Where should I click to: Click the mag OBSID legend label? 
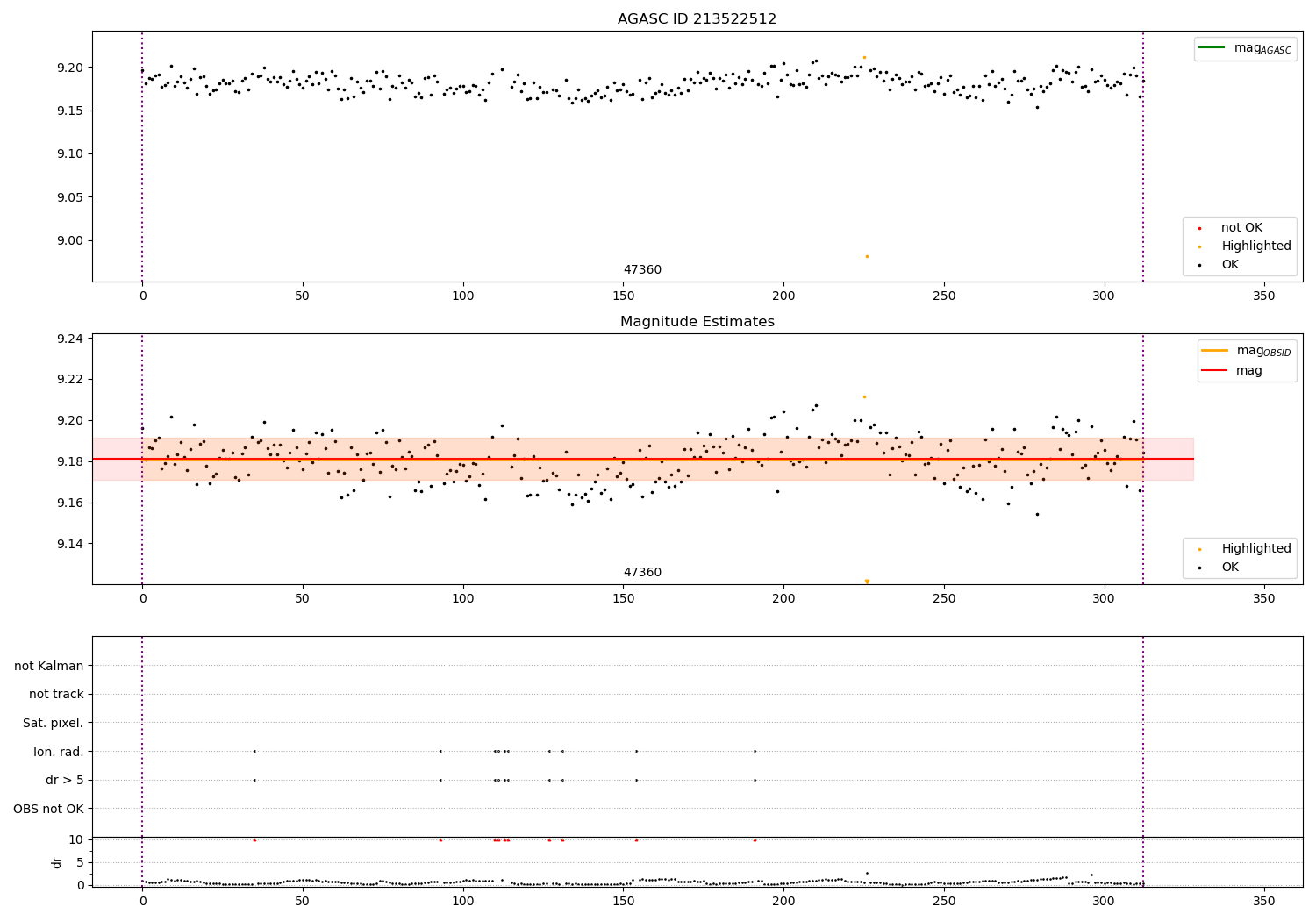[1263, 351]
